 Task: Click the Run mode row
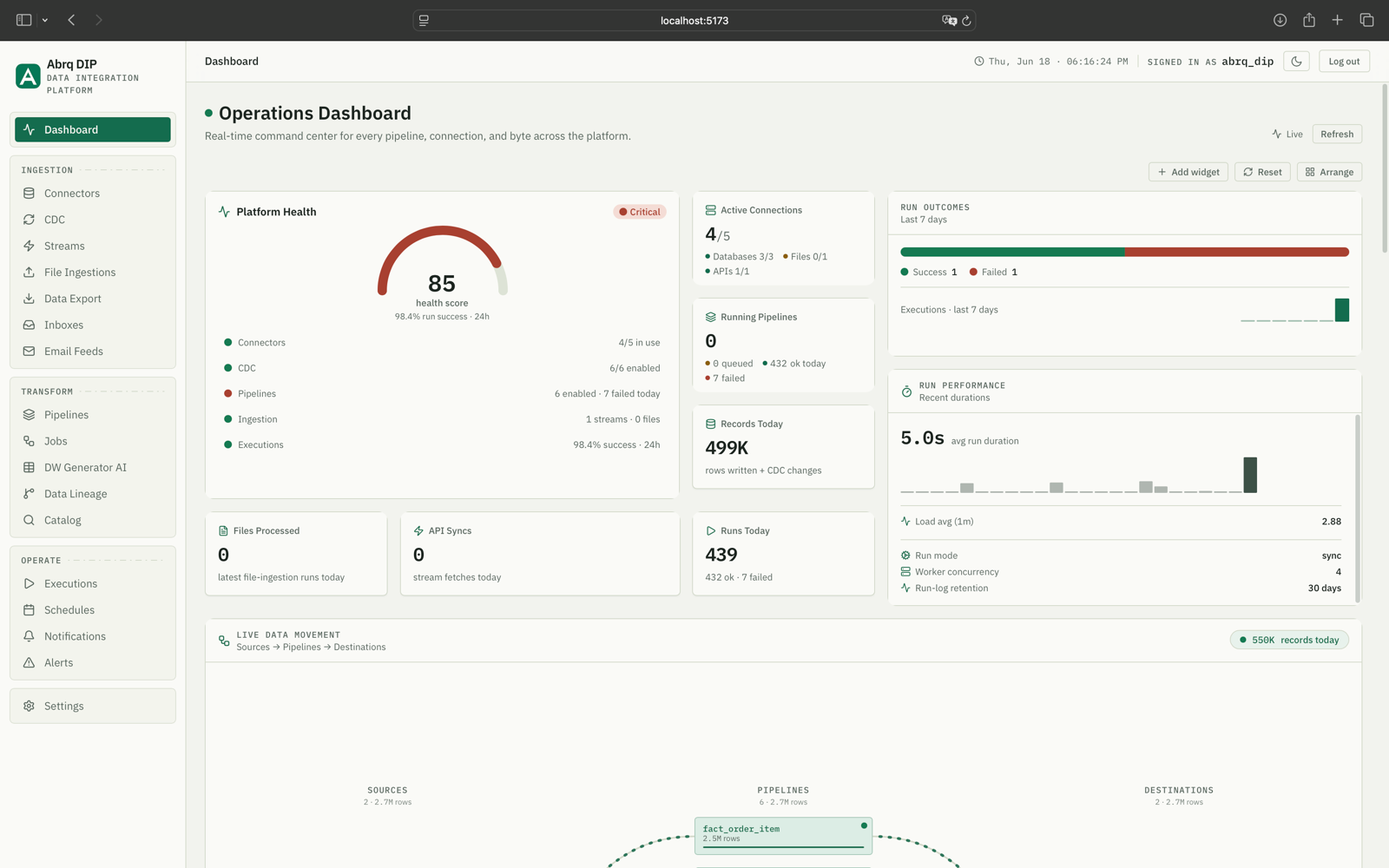(1121, 556)
